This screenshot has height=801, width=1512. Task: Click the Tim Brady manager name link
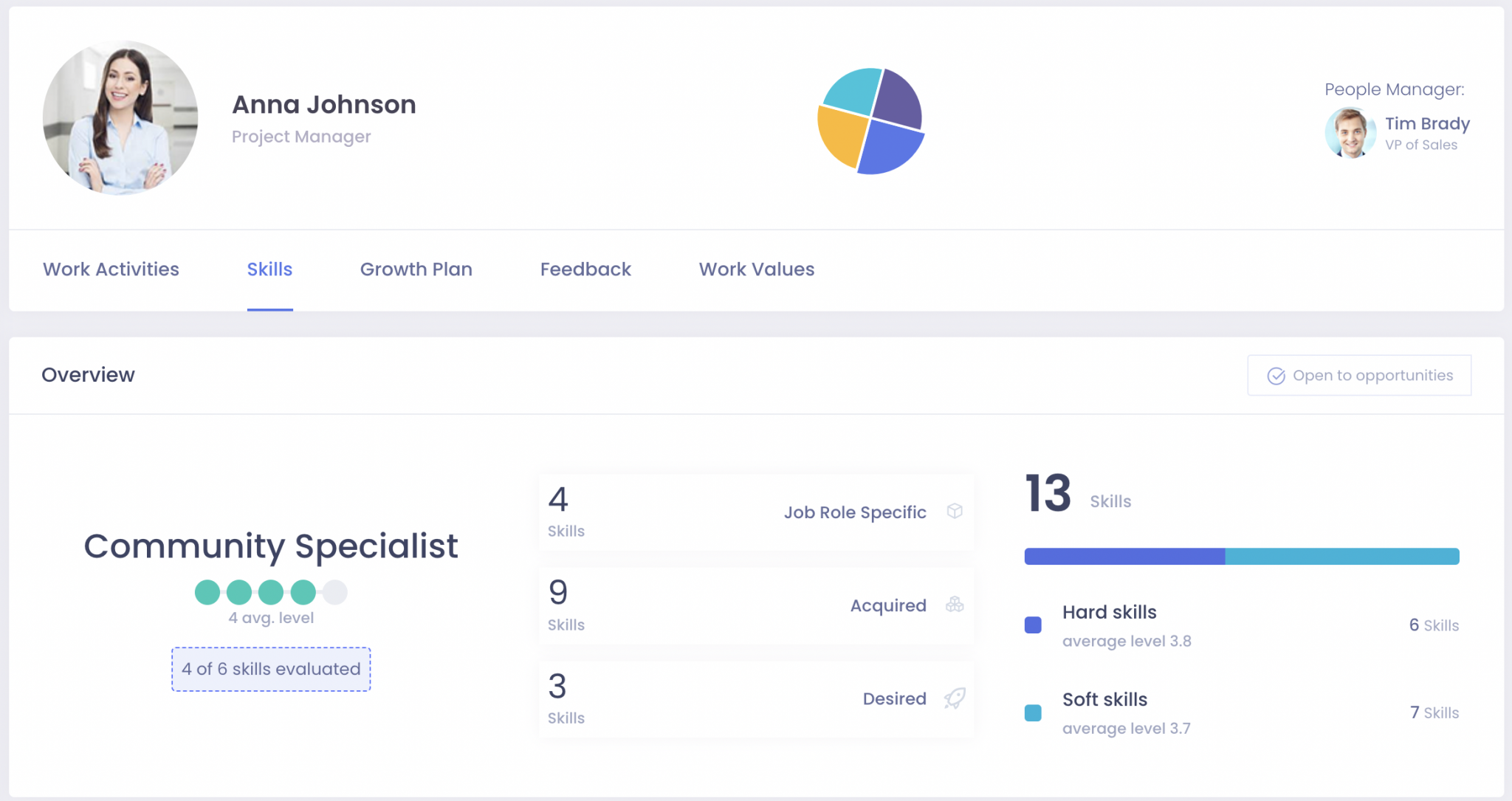pyautogui.click(x=1426, y=123)
